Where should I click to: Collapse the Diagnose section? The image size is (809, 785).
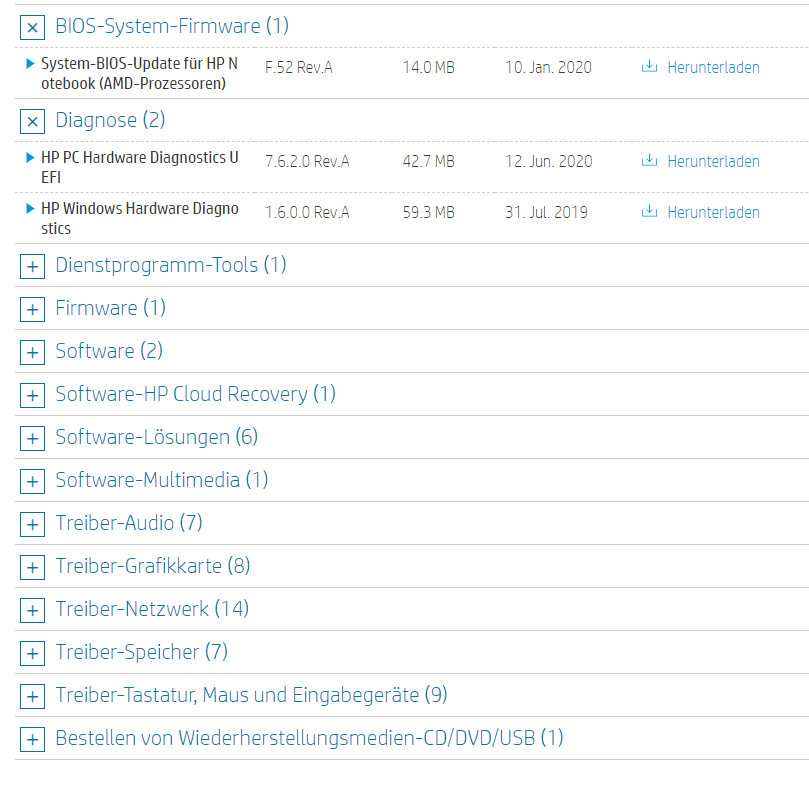(33, 121)
